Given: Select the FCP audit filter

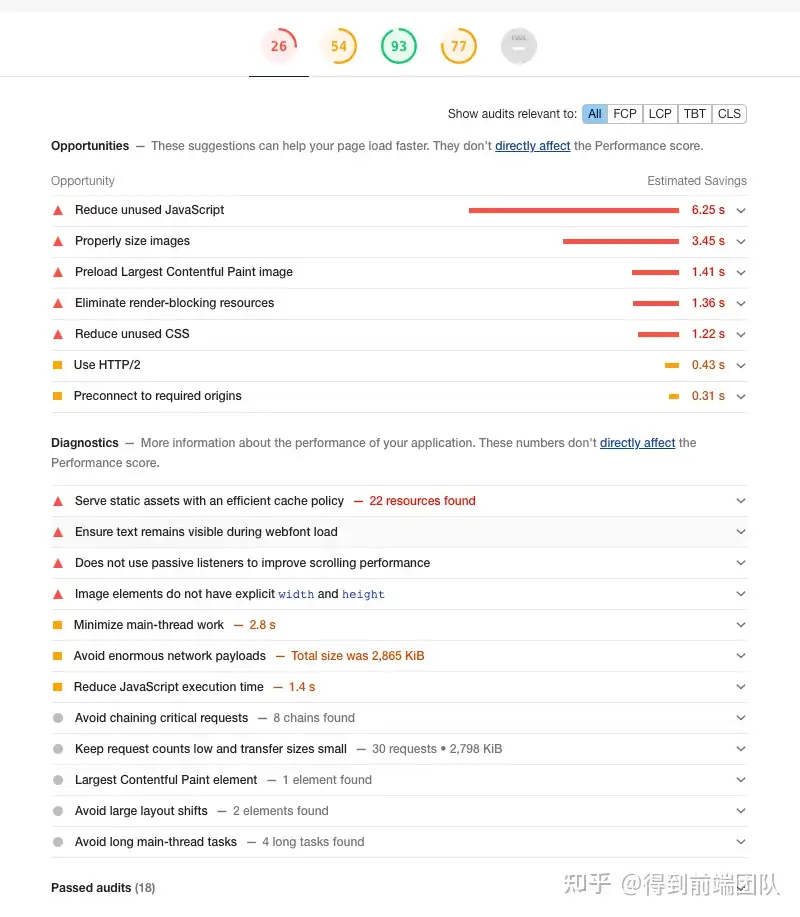Looking at the screenshot, I should point(625,114).
